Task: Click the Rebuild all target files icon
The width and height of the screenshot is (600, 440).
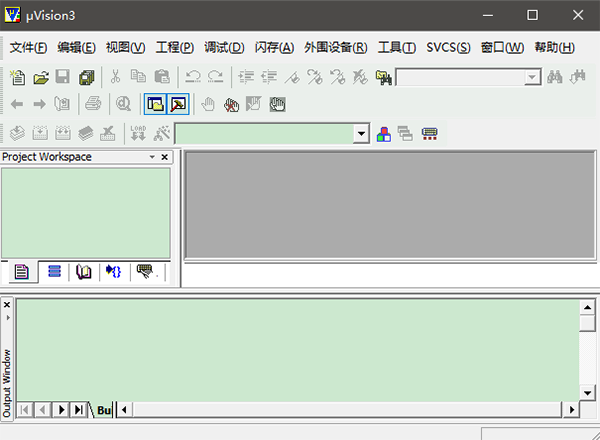Action: tap(63, 134)
